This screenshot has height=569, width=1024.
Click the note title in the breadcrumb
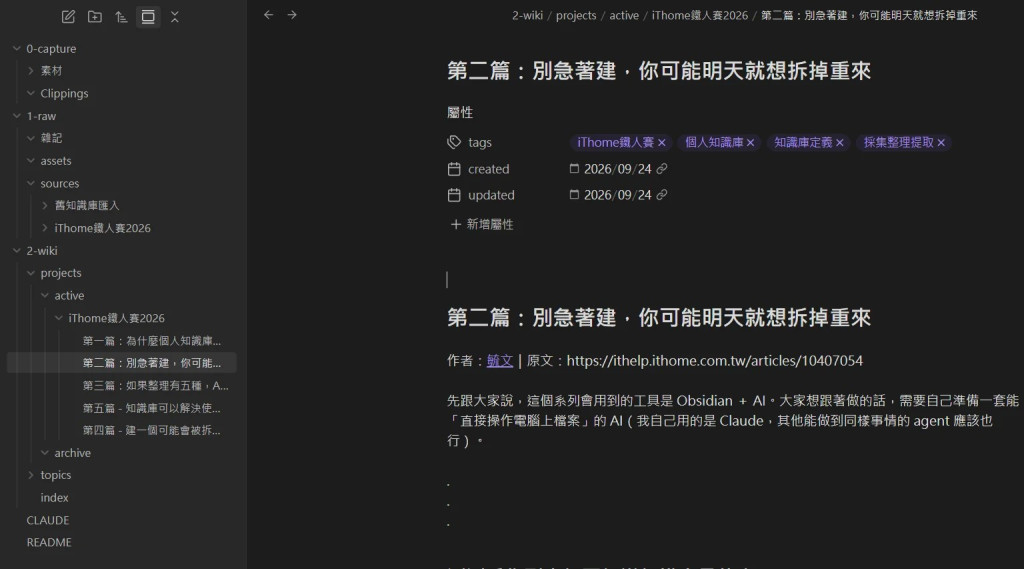click(x=869, y=15)
